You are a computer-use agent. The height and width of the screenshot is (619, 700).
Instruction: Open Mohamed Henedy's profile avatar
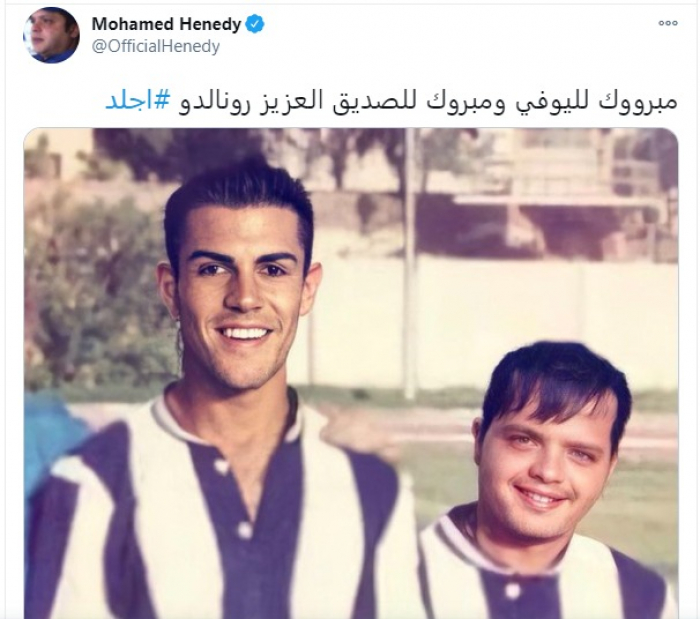[51, 35]
